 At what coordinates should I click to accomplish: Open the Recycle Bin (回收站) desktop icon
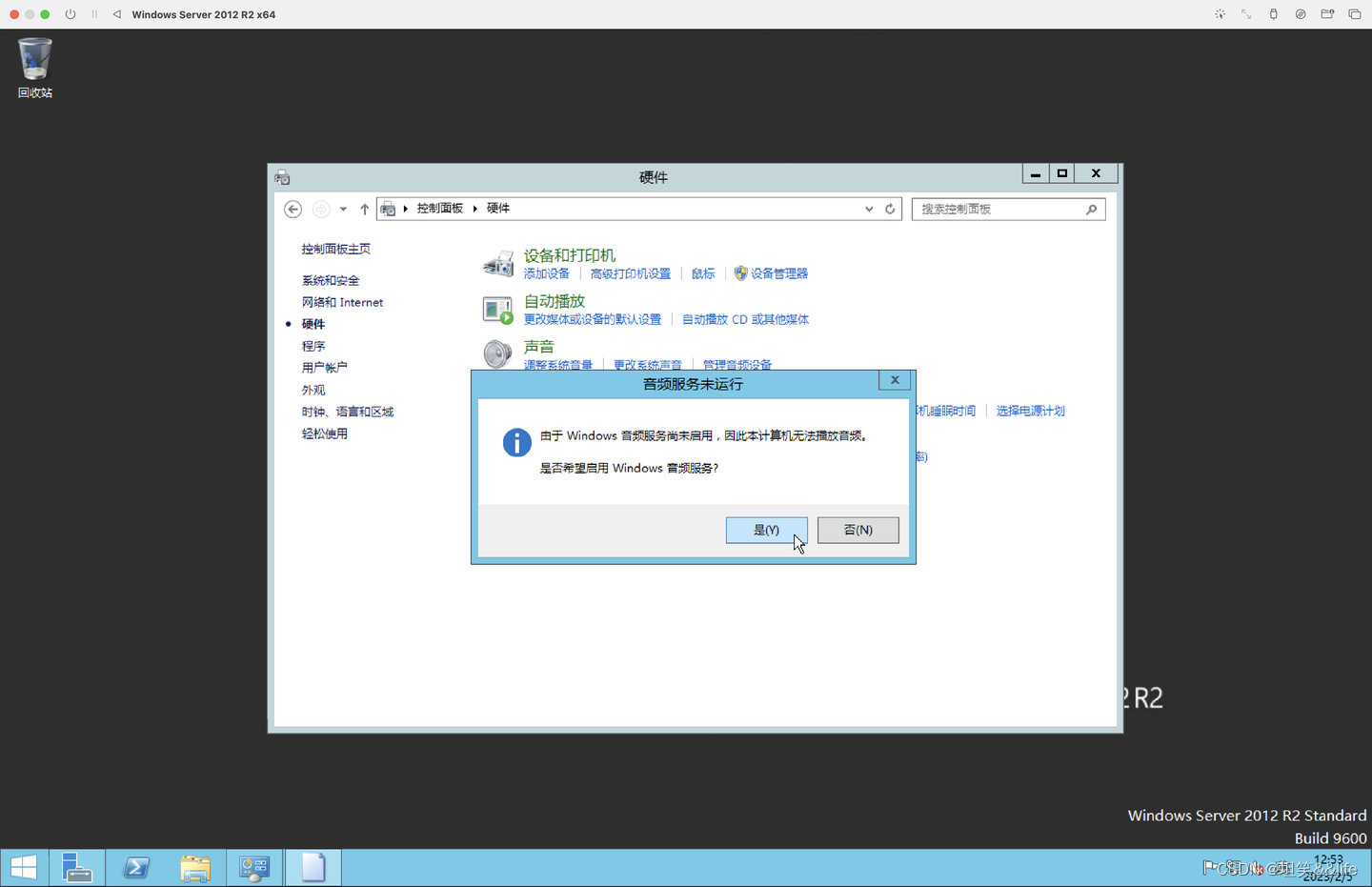coord(35,68)
